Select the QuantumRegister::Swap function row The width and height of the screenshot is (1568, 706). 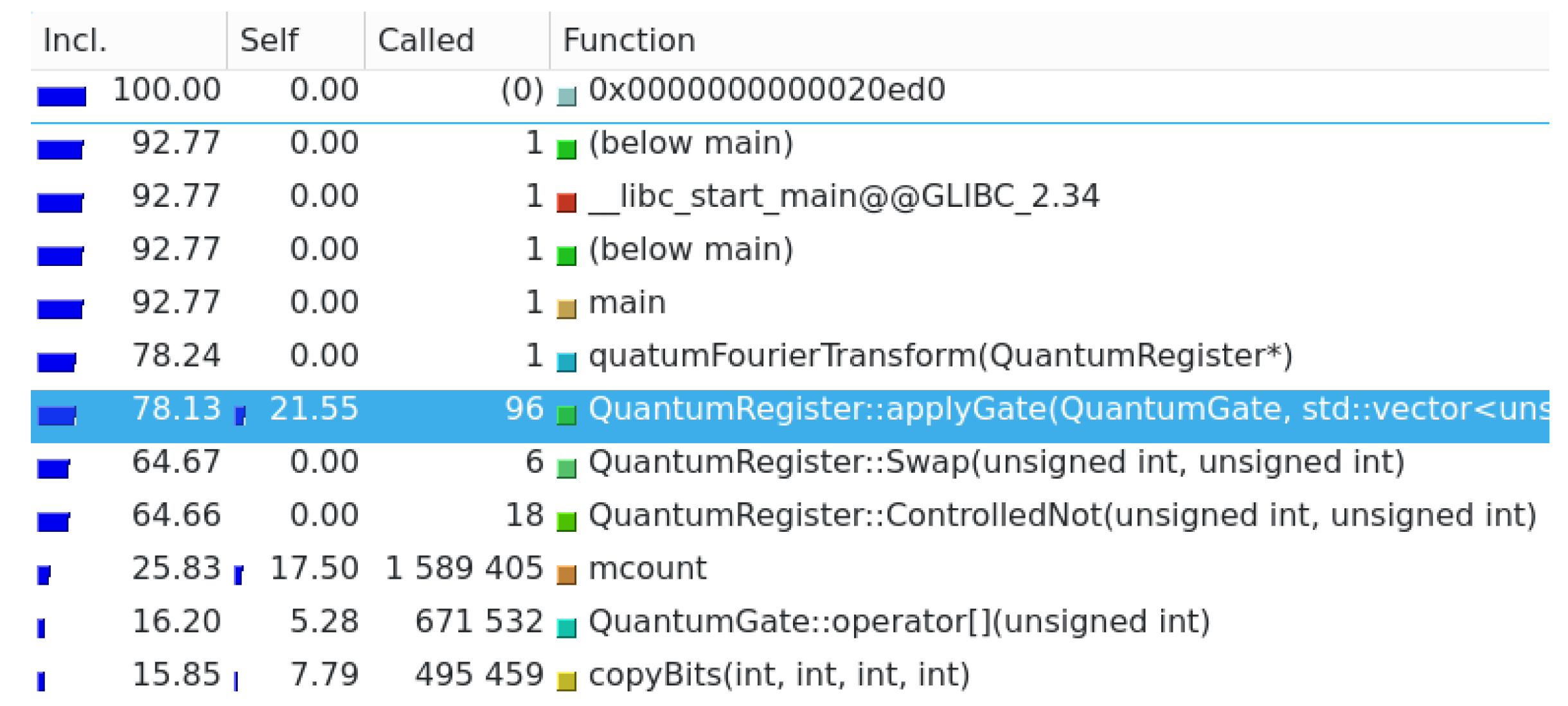pyautogui.click(x=996, y=463)
